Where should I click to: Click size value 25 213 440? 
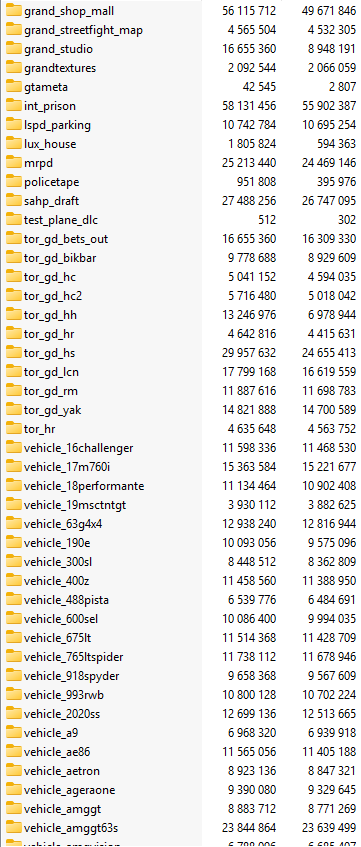pos(249,163)
